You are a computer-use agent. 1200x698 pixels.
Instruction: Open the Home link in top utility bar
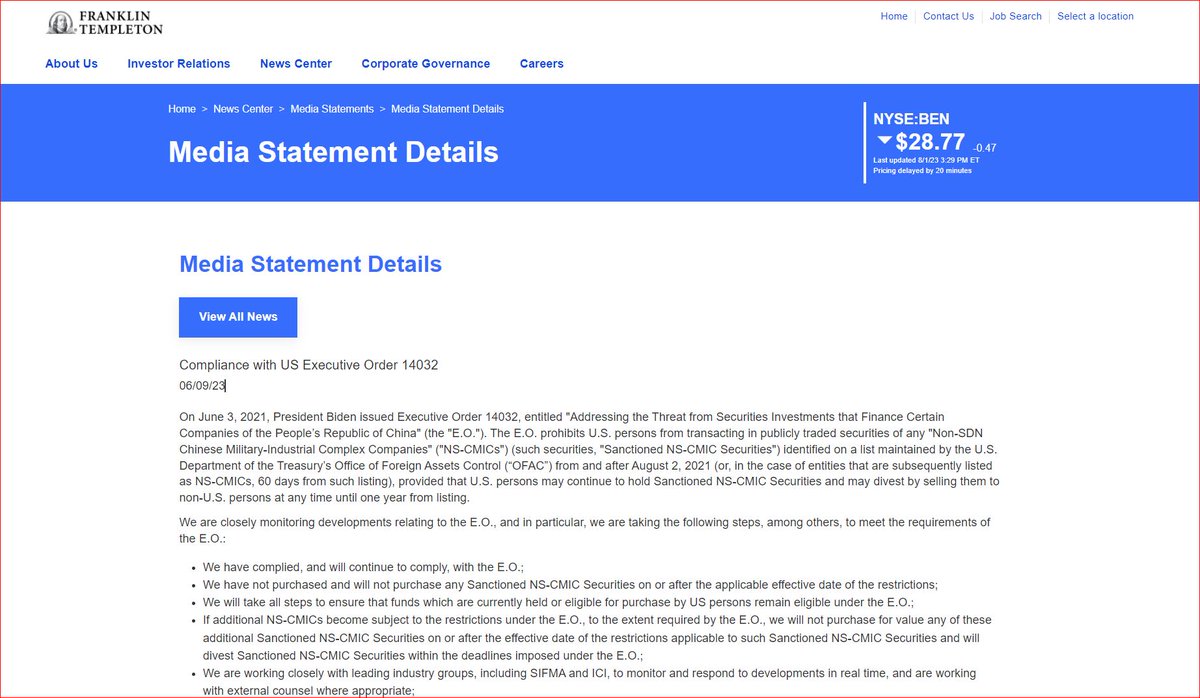894,16
